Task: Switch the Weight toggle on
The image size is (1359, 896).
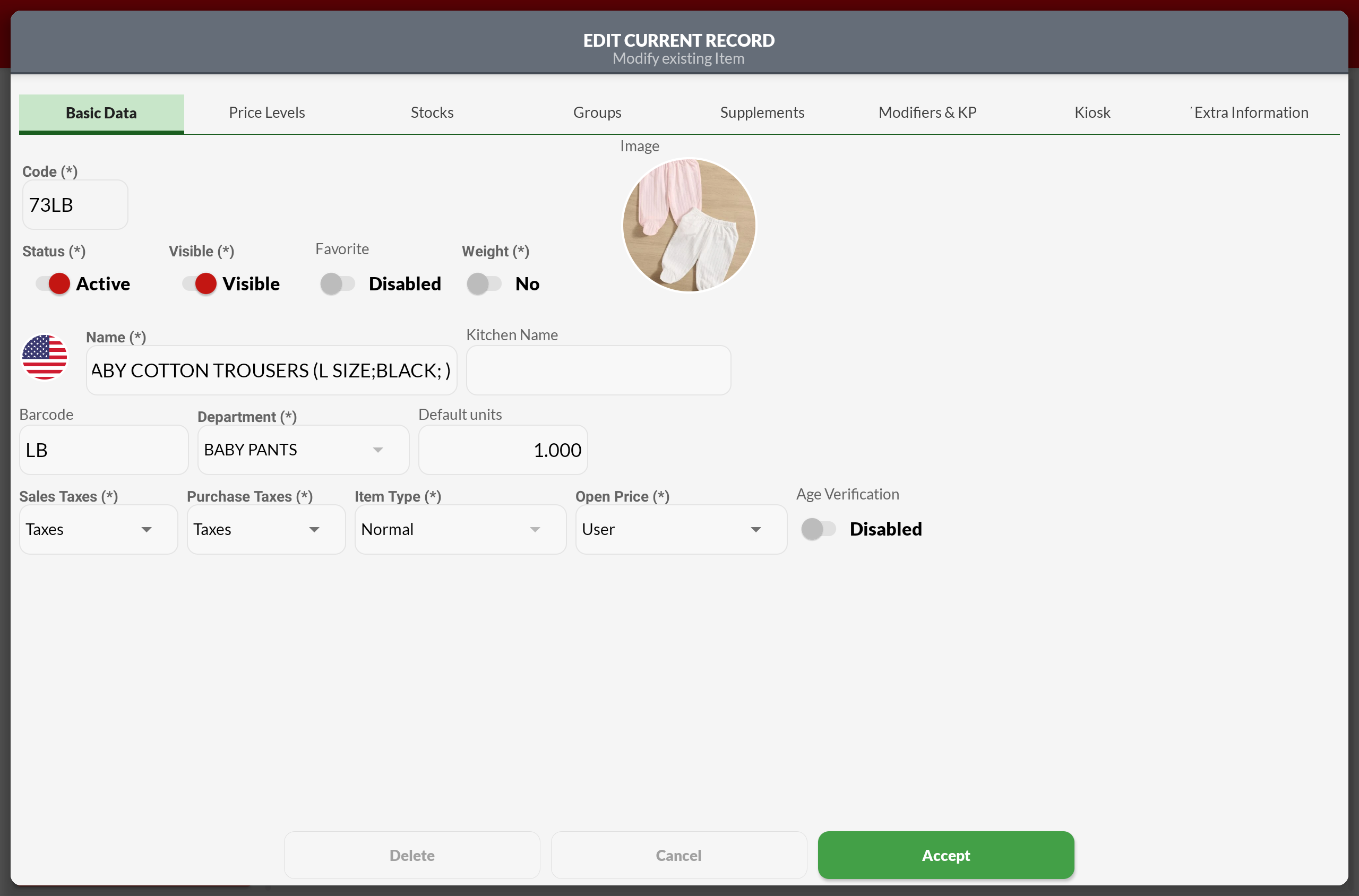Action: click(x=484, y=283)
